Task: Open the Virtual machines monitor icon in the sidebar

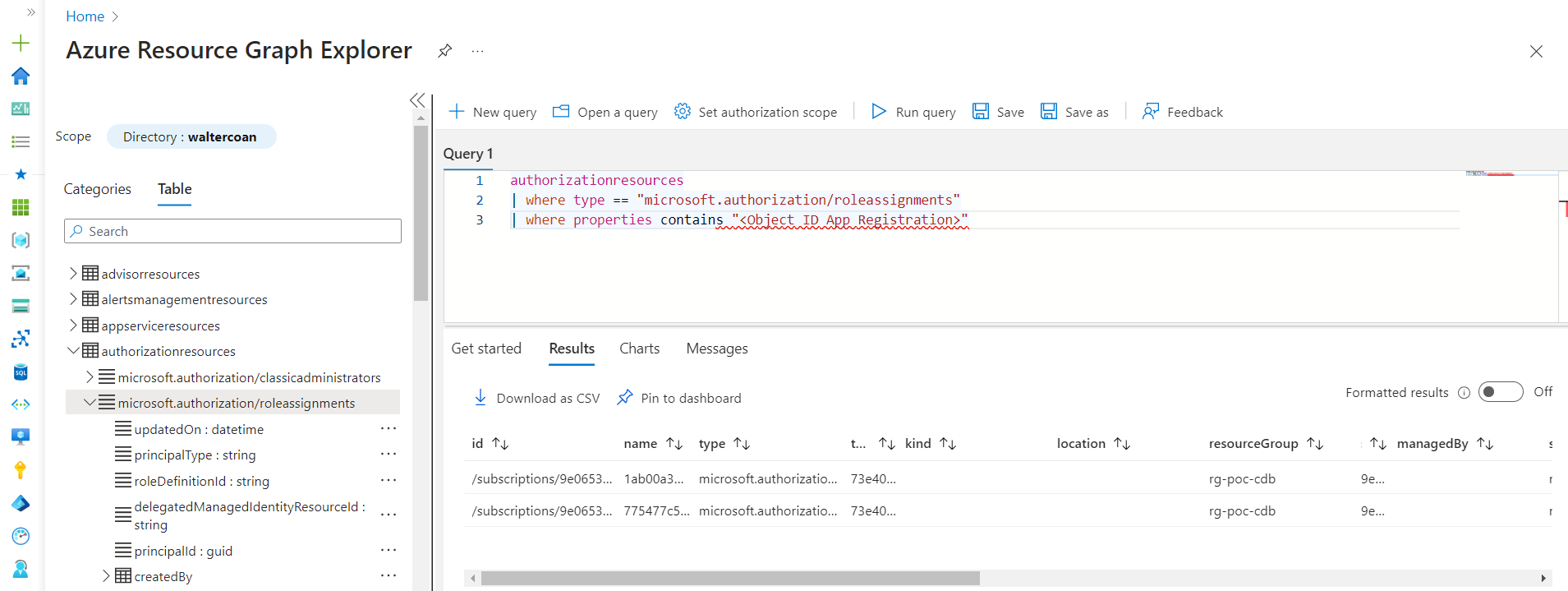Action: [x=21, y=437]
